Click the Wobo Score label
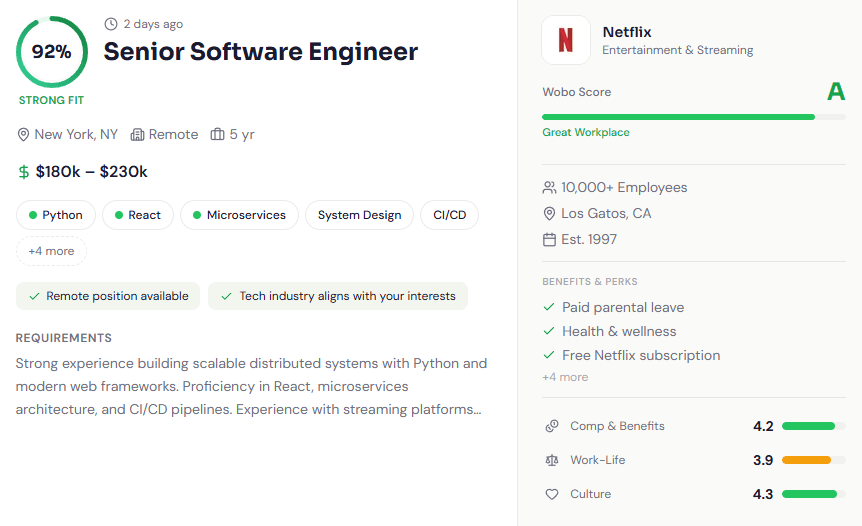Screen dimensions: 862x526 click(x=577, y=92)
